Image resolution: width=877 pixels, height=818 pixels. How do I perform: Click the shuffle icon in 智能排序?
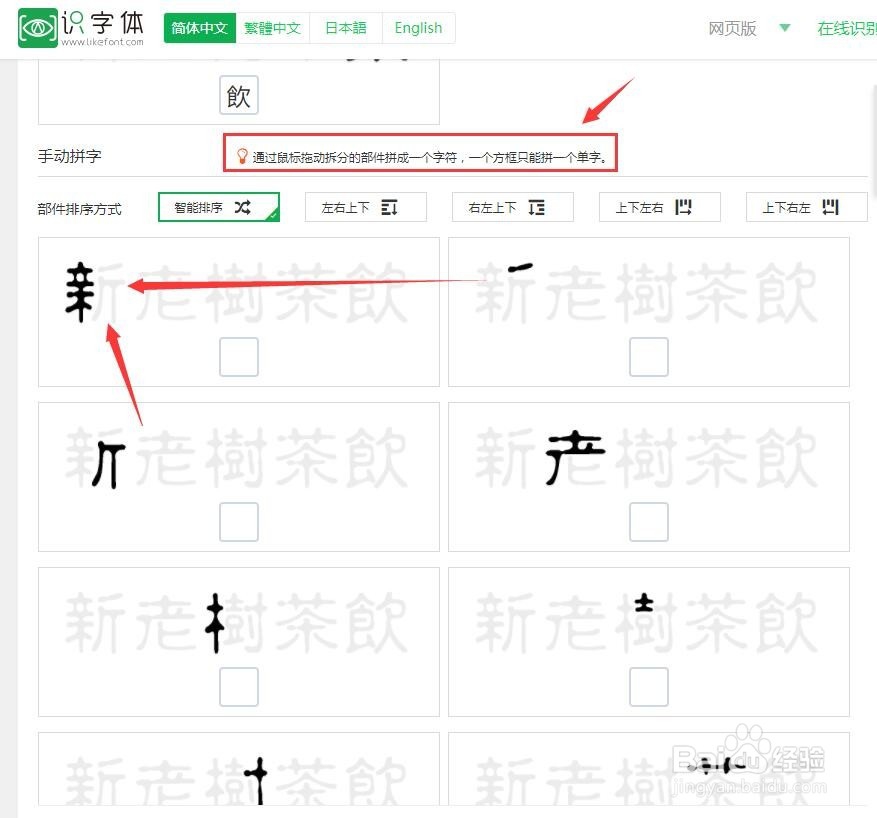(x=243, y=207)
